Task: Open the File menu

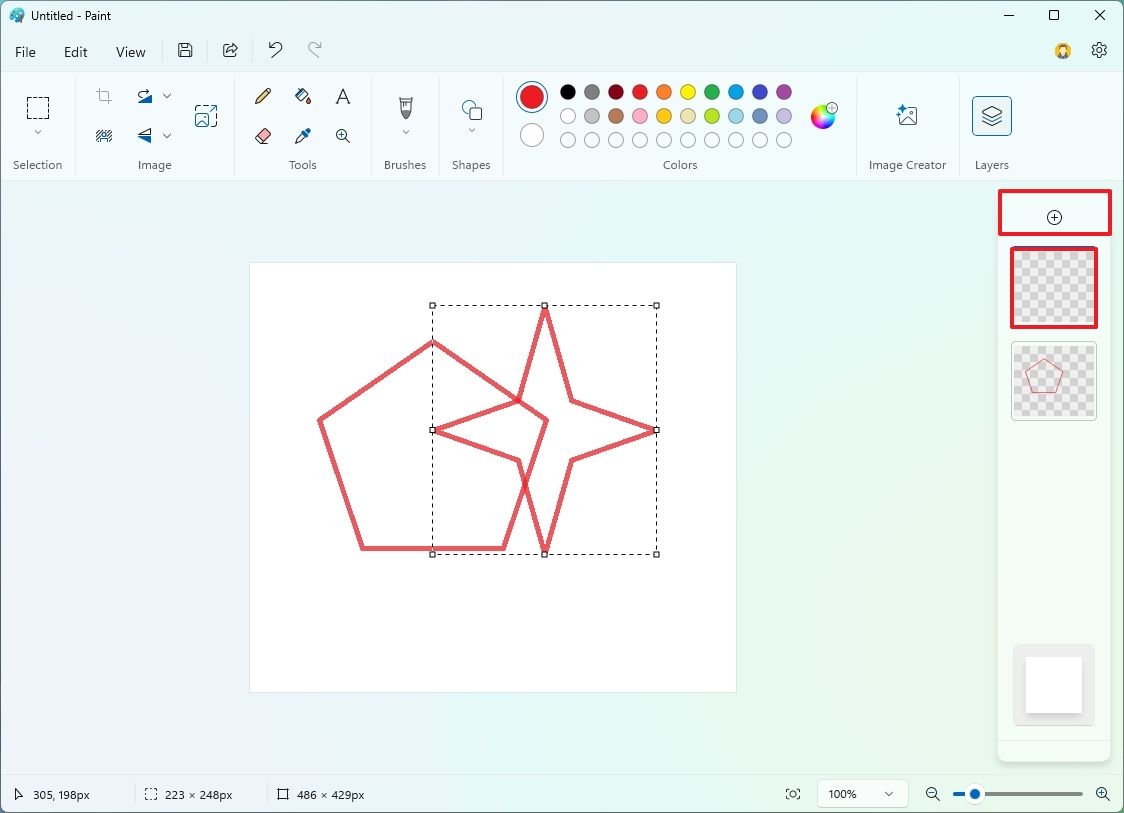Action: click(25, 51)
